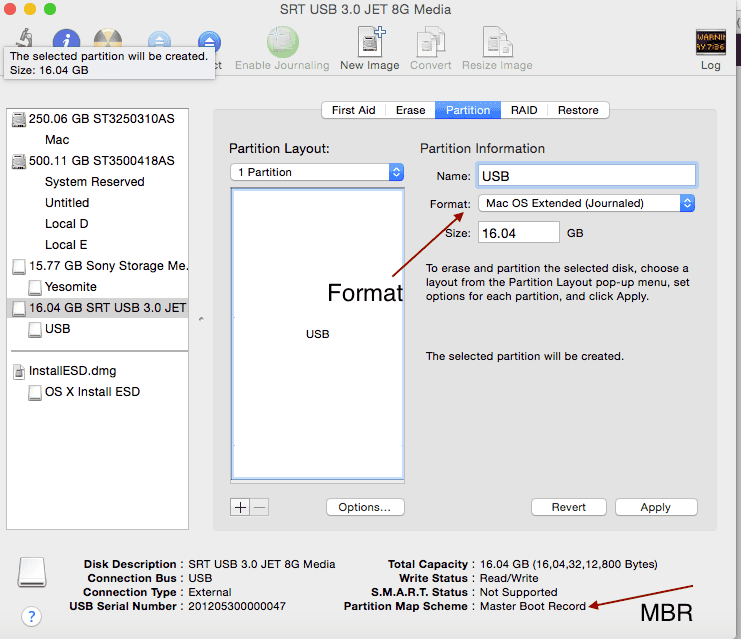Click the Convert toolbar icon

430,42
